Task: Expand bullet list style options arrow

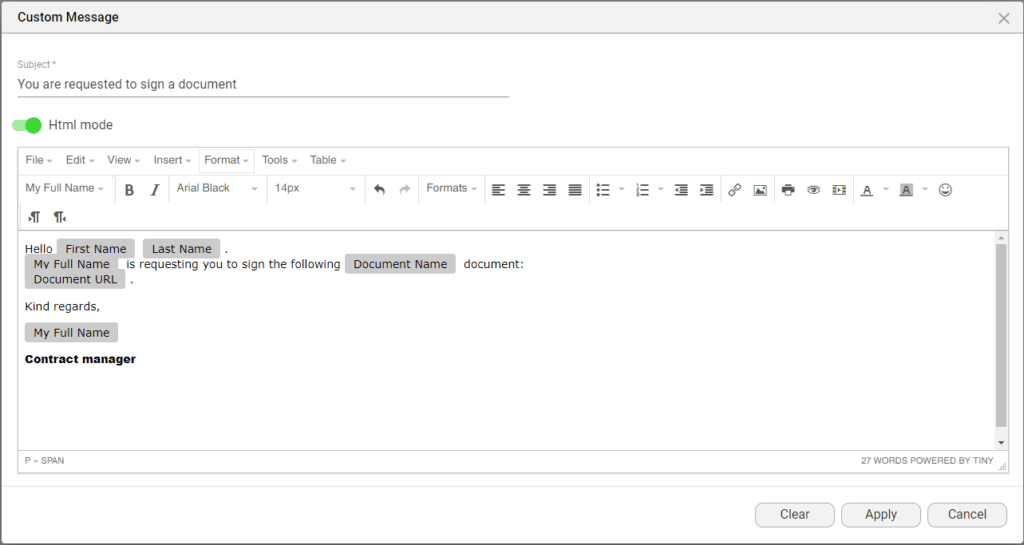Action: click(x=621, y=190)
